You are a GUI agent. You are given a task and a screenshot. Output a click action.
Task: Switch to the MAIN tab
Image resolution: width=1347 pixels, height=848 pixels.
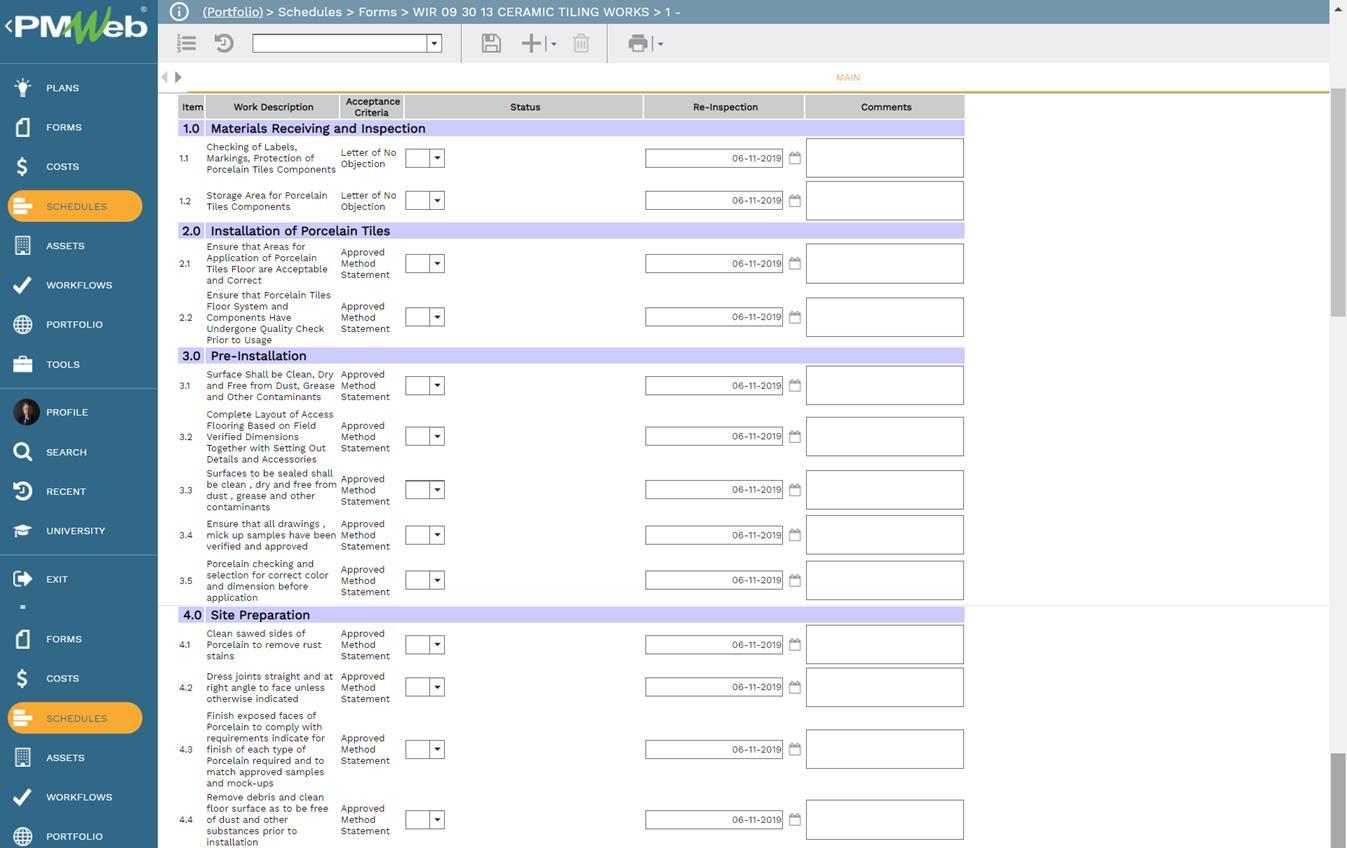[x=847, y=77]
